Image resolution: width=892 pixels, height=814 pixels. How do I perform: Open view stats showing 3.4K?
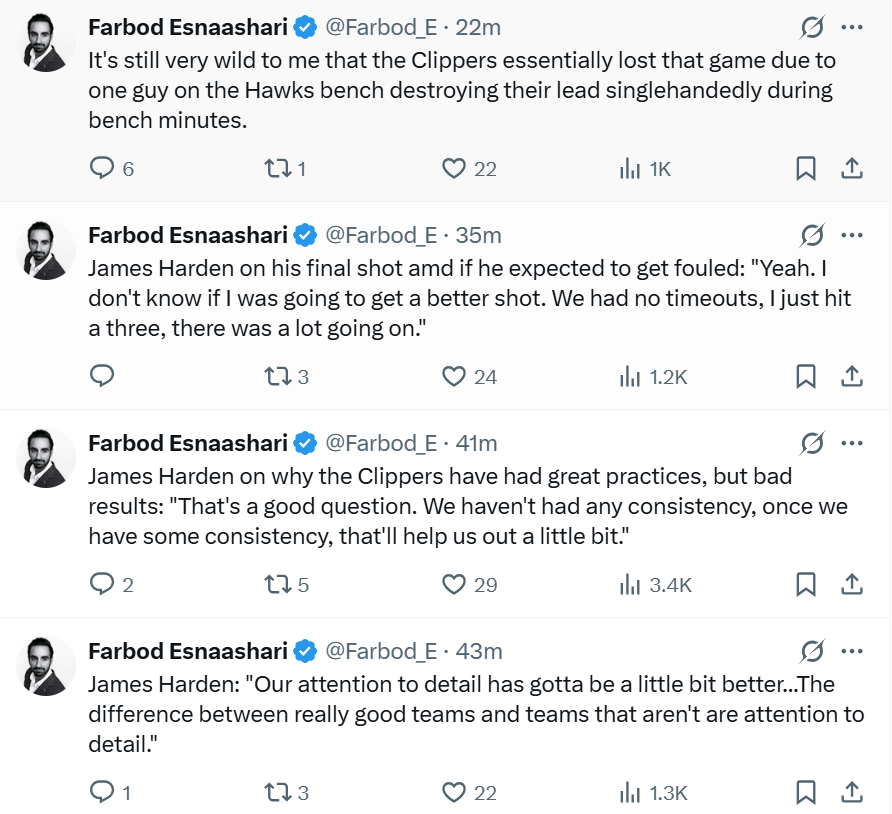[x=630, y=585]
